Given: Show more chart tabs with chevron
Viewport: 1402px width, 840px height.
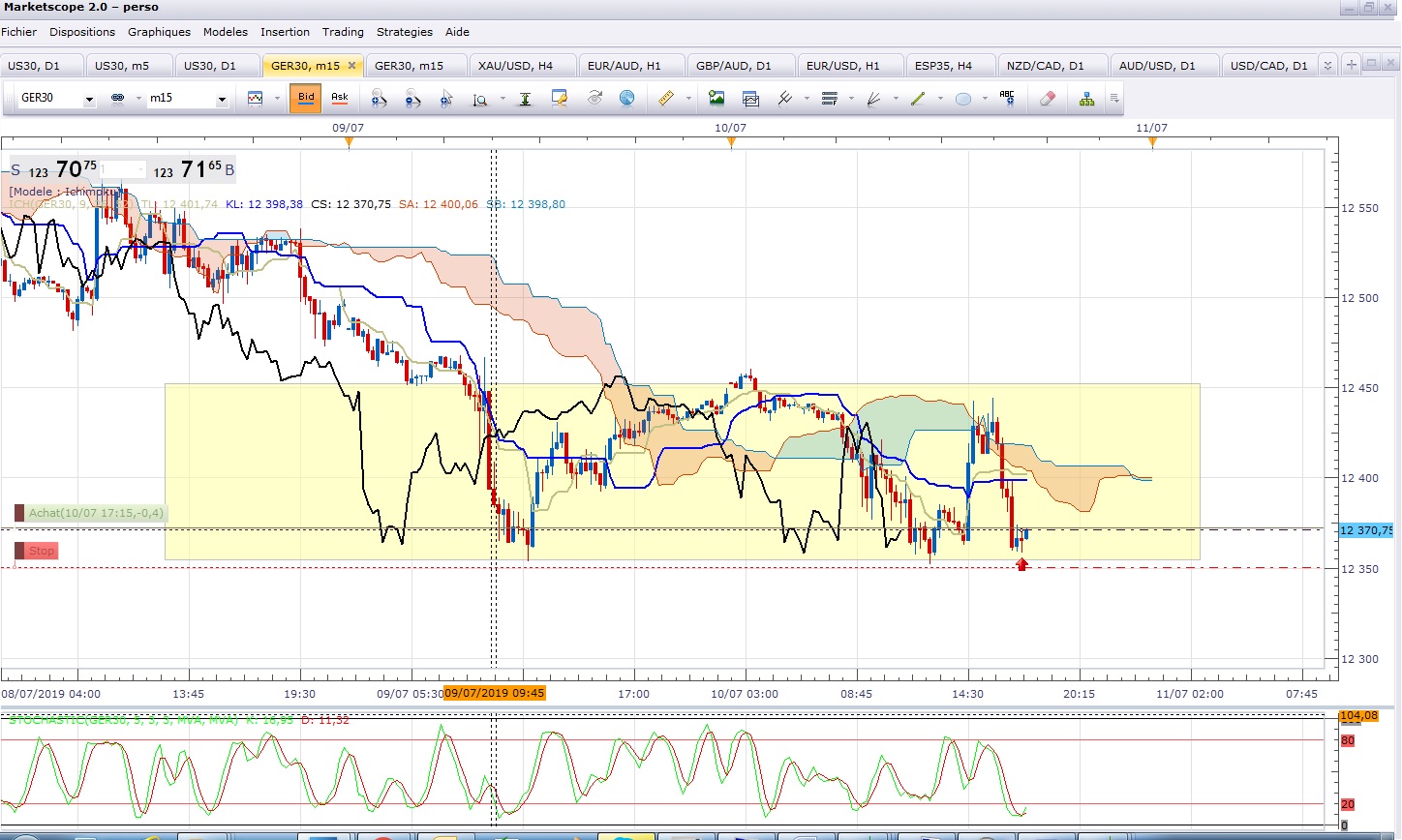Looking at the screenshot, I should coord(1327,65).
